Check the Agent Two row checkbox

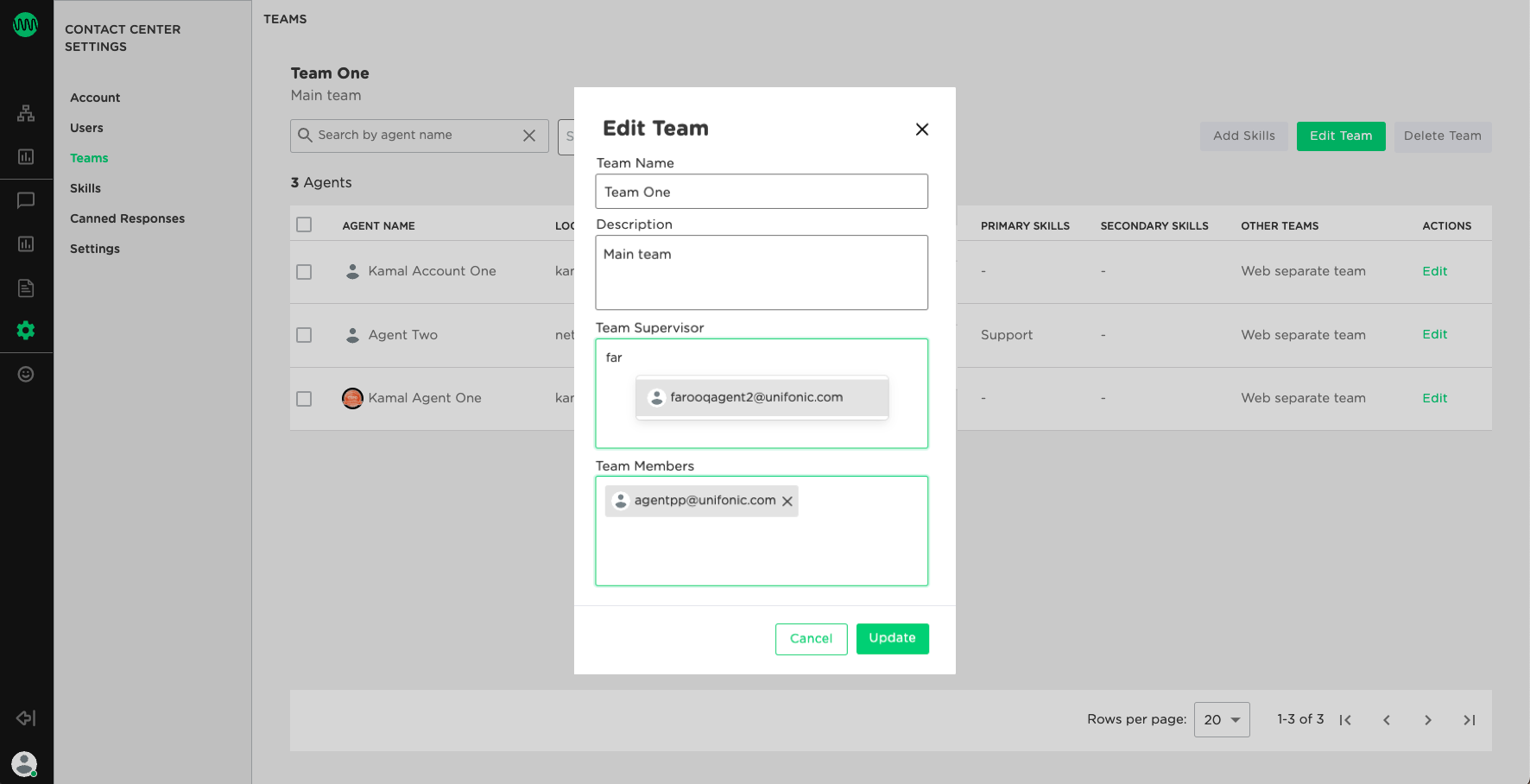[x=304, y=335]
